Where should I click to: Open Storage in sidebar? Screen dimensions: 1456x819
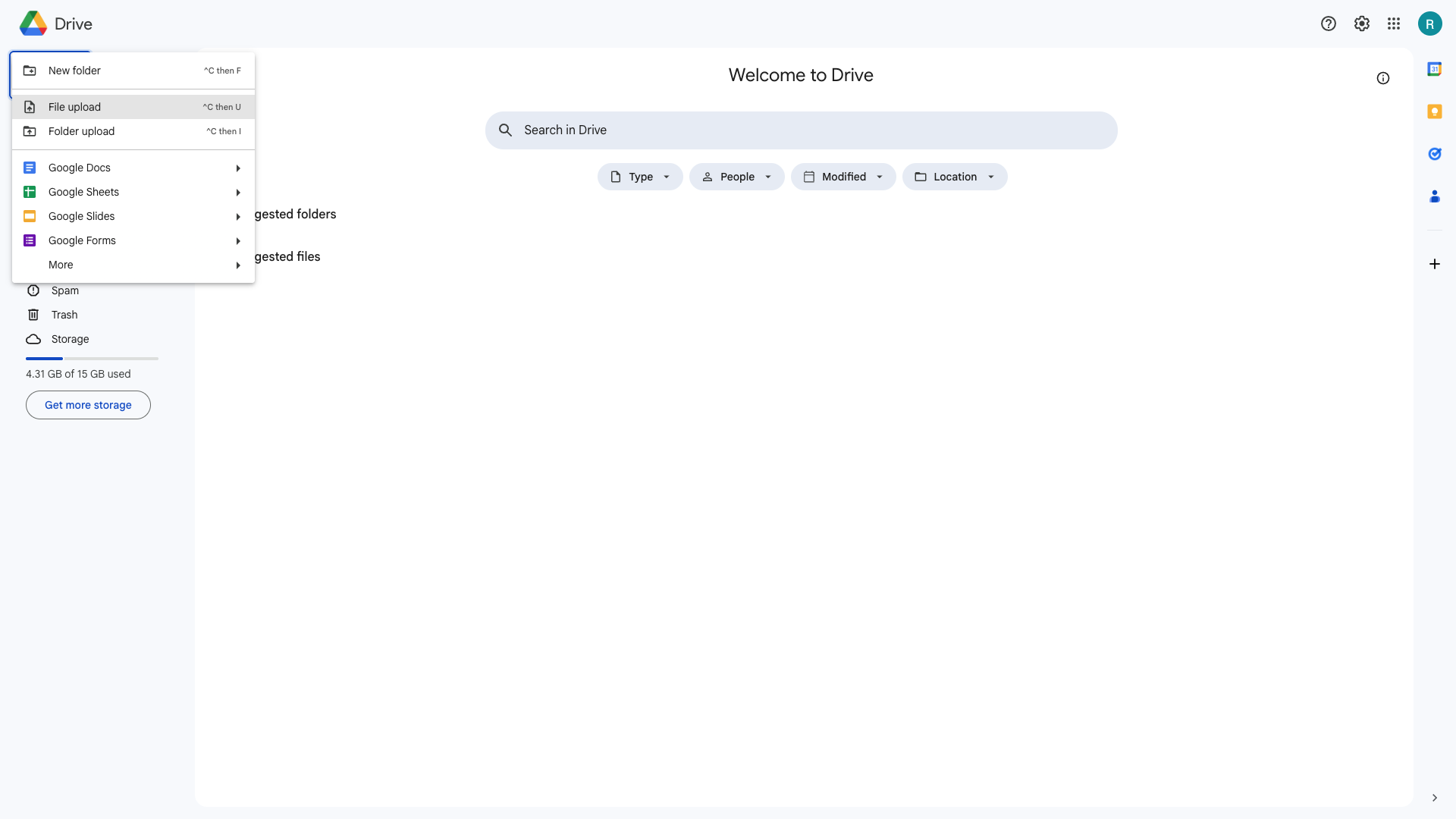(70, 339)
